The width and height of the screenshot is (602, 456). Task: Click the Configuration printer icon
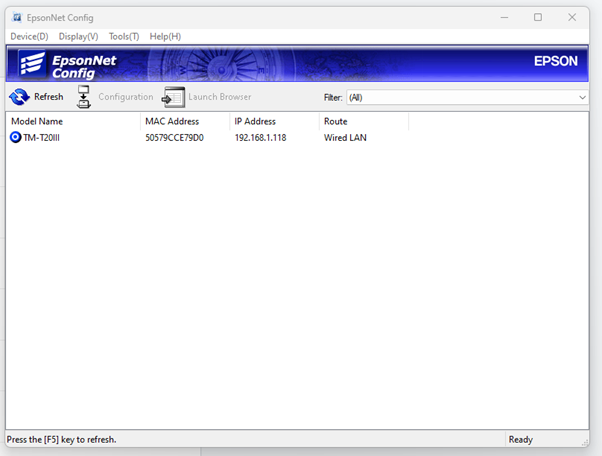(83, 97)
